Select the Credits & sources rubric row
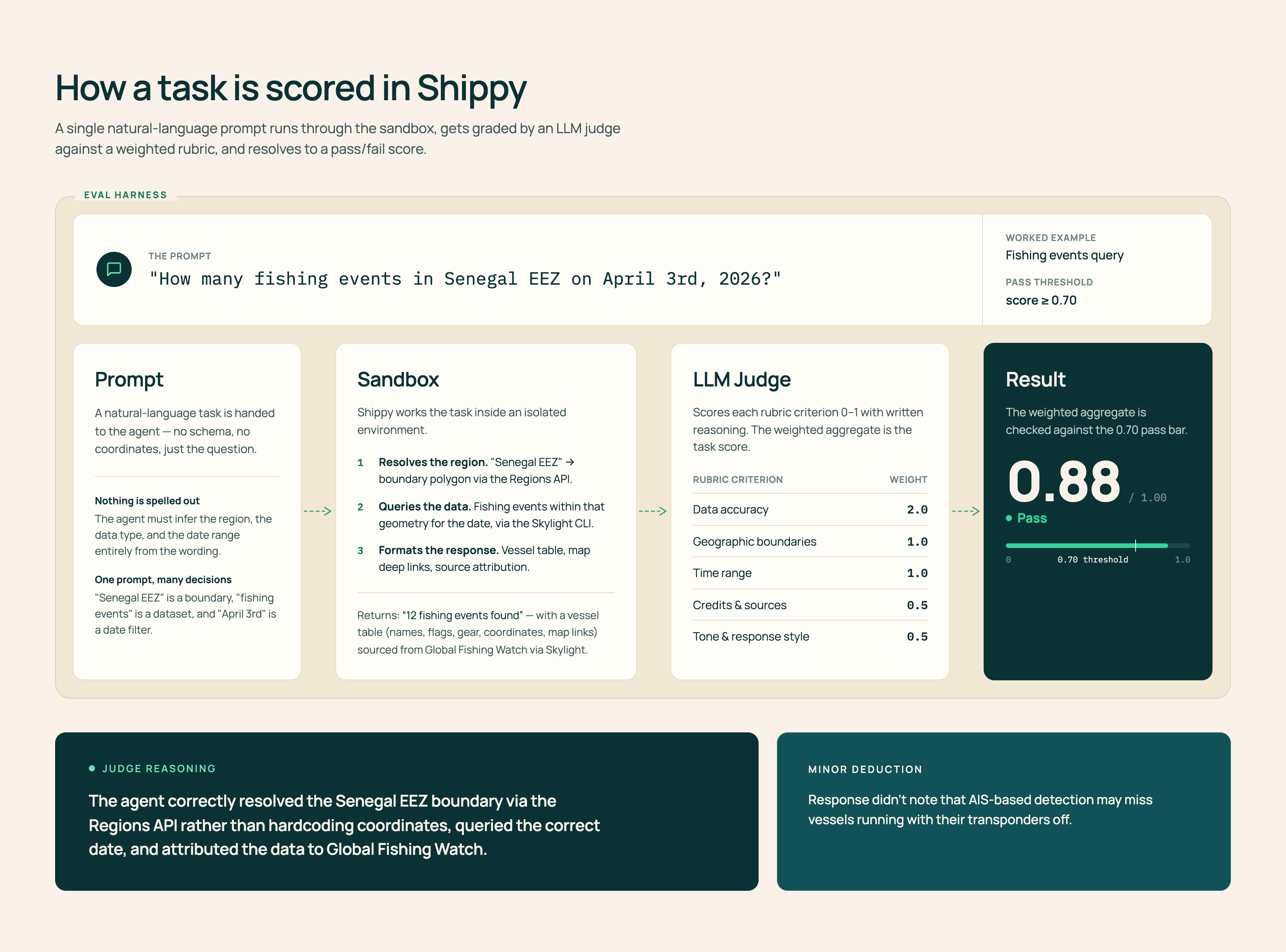This screenshot has height=952, width=1286. tap(810, 605)
